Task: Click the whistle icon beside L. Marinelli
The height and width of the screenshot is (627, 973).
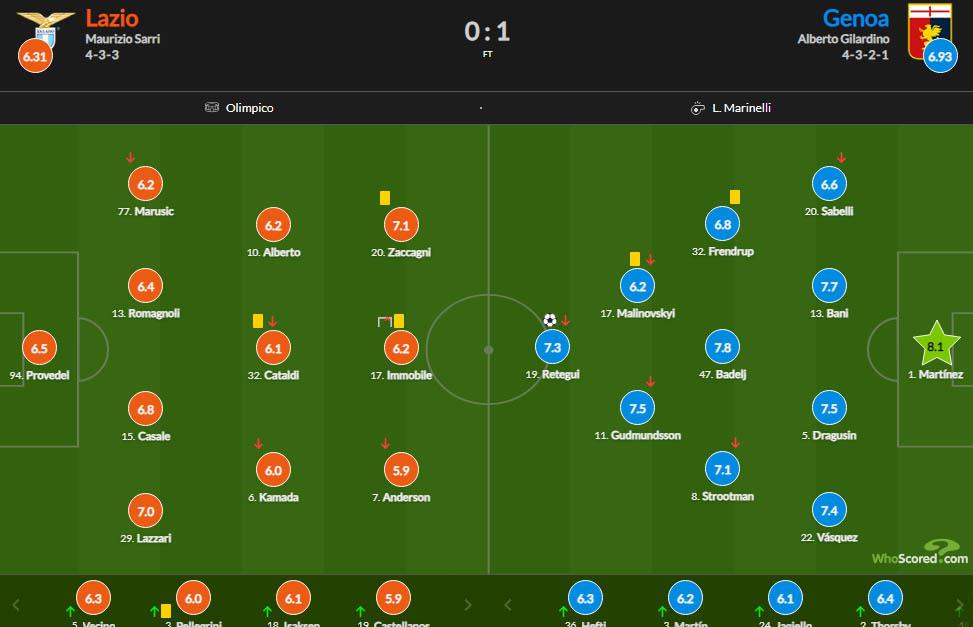Action: click(x=698, y=108)
